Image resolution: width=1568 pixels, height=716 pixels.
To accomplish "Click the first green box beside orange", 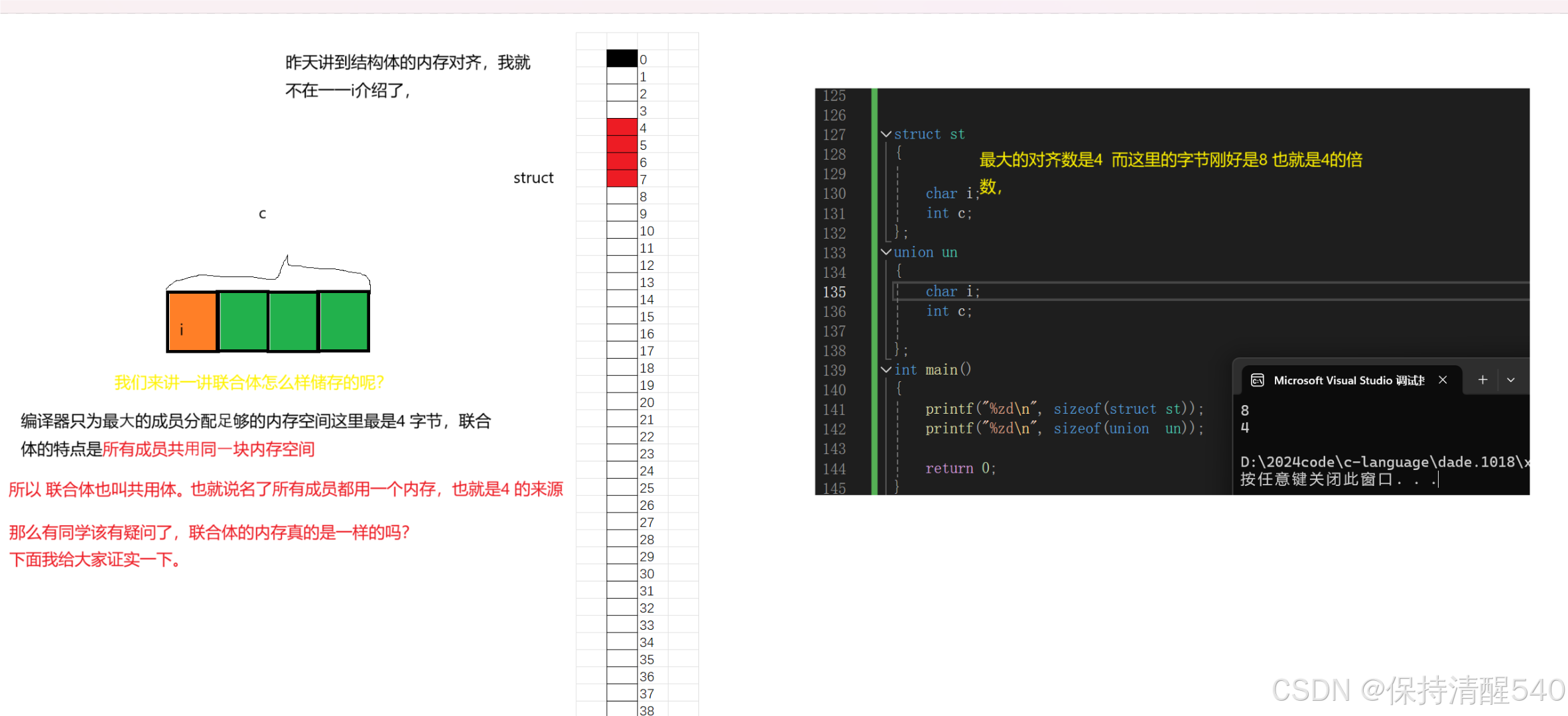I will click(243, 322).
